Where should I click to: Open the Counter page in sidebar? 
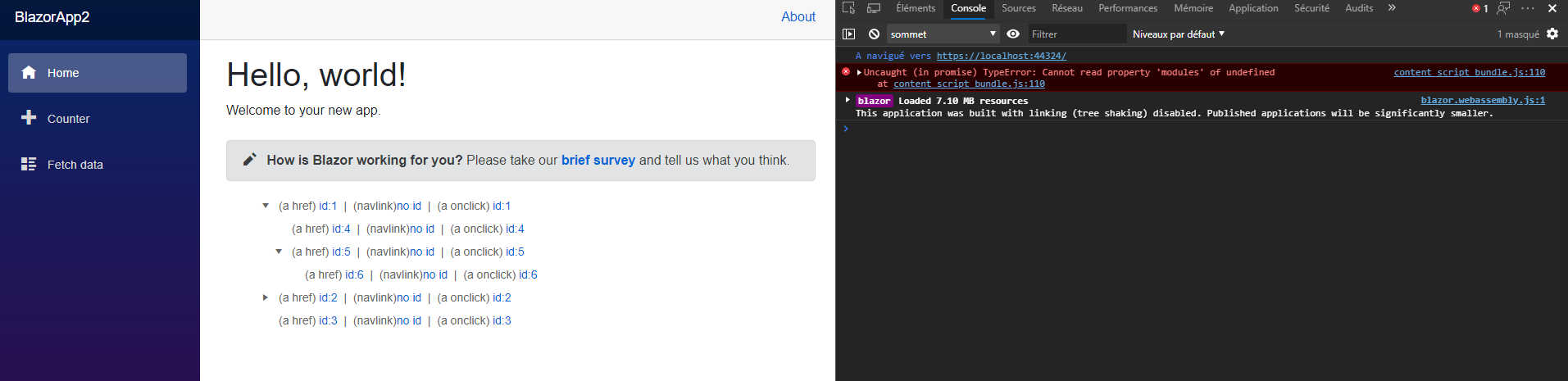pos(69,119)
